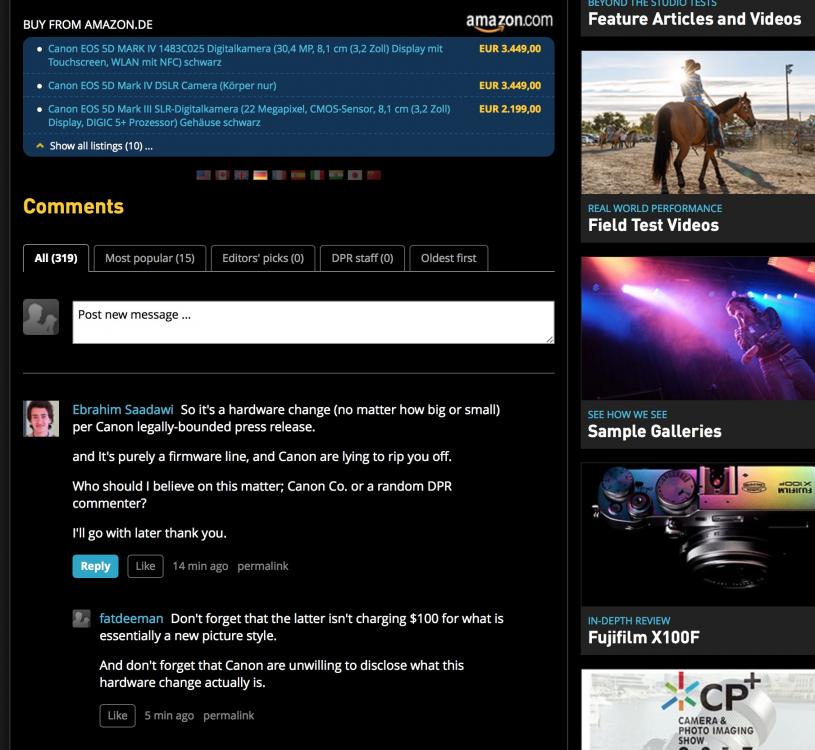This screenshot has height=750, width=815.
Task: Click the Amazon.com logo
Action: point(509,21)
